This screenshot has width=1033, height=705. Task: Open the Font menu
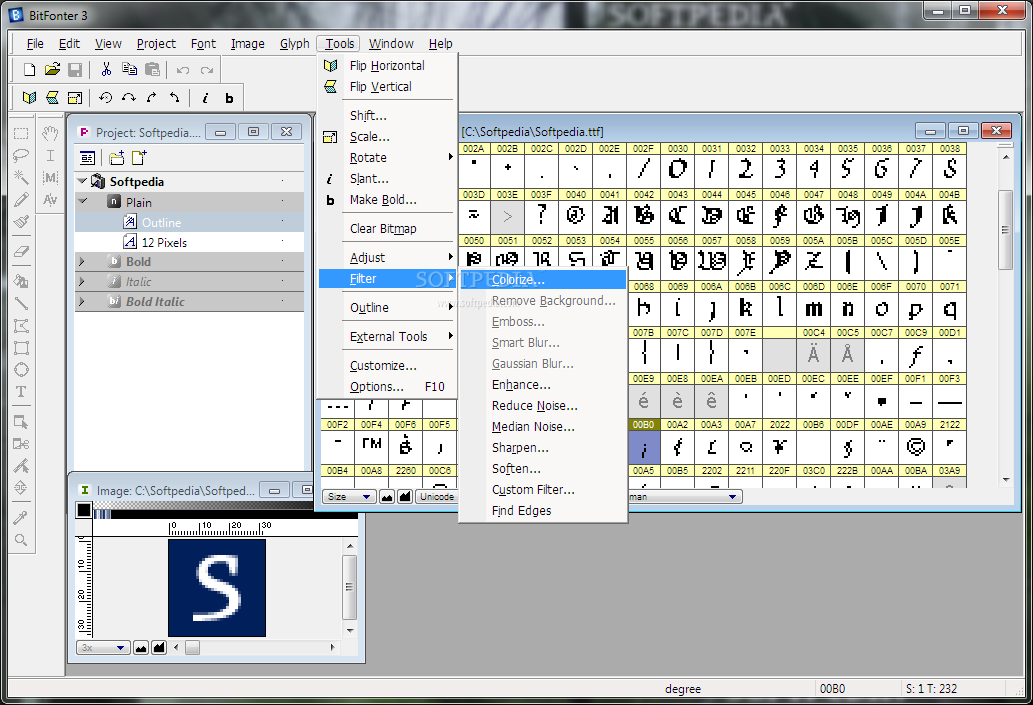203,43
